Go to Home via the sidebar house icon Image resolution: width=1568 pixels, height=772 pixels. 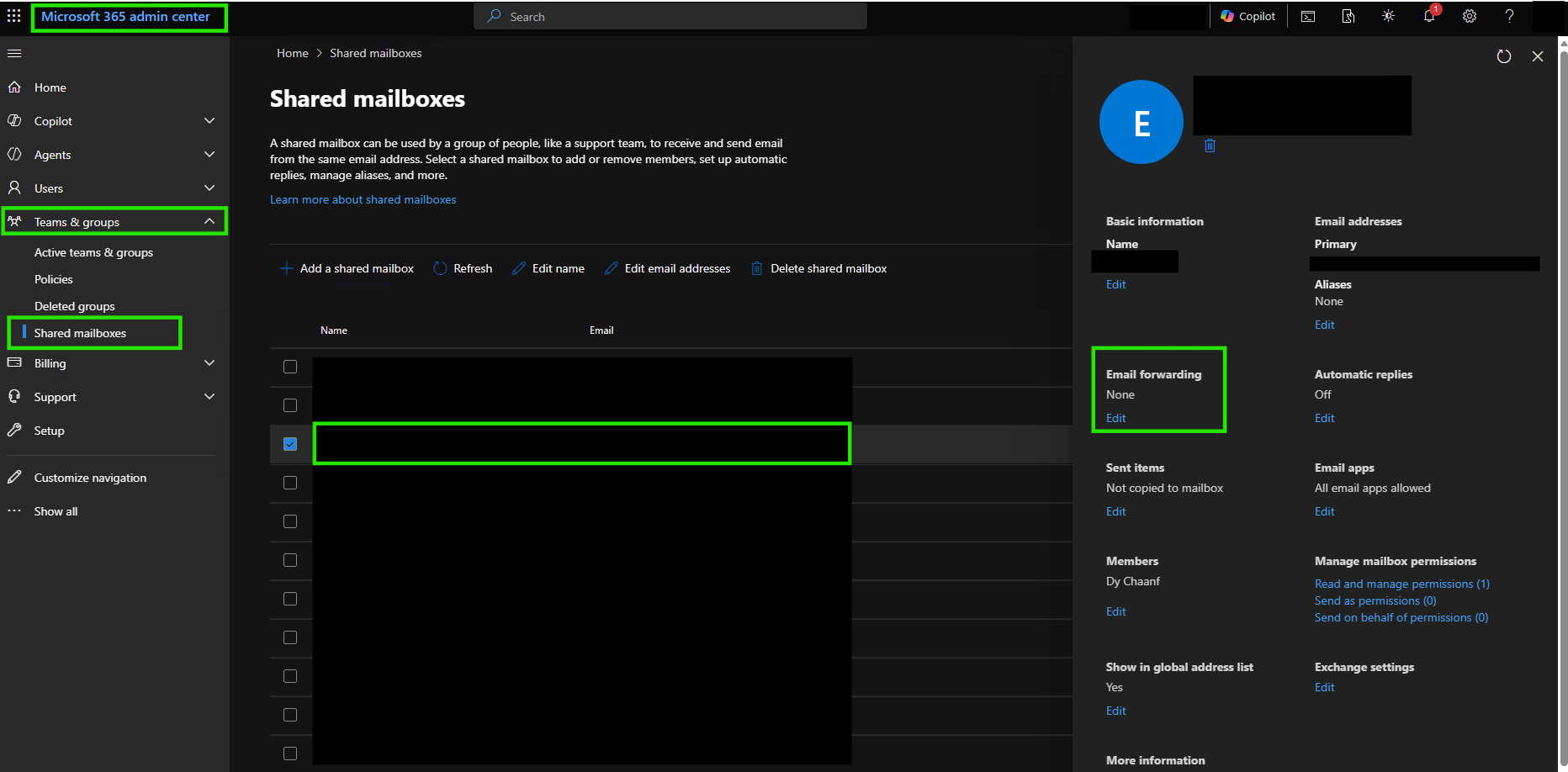pyautogui.click(x=14, y=87)
